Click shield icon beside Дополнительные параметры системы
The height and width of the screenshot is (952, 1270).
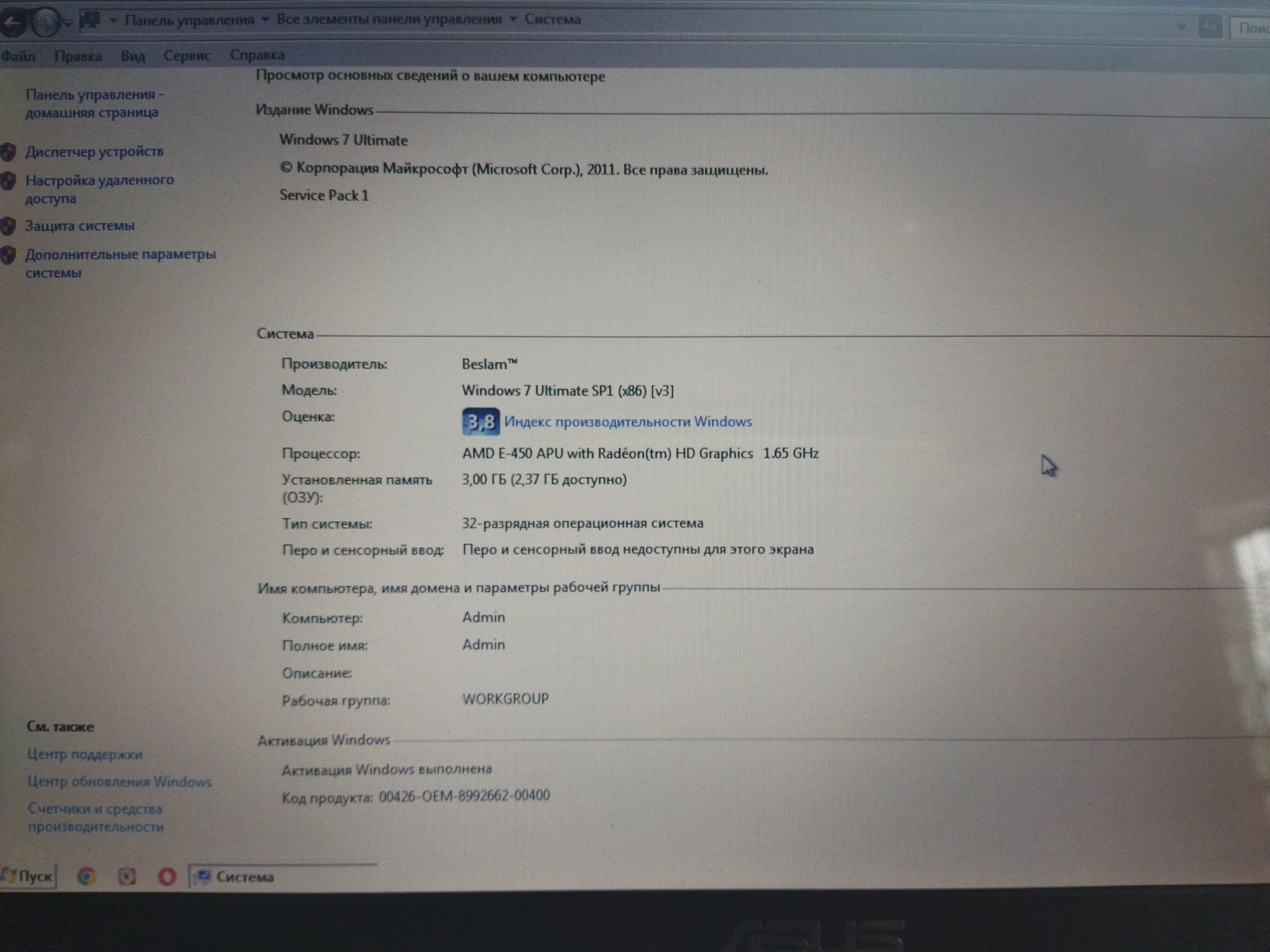point(8,255)
